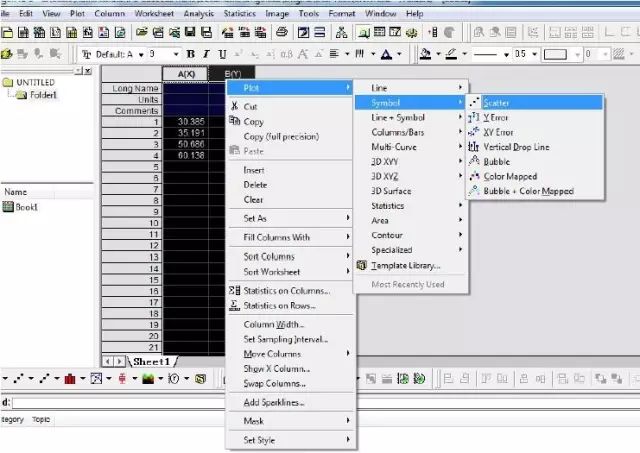Open the font name dropdown
The height and width of the screenshot is (453, 640).
[x=140, y=54]
